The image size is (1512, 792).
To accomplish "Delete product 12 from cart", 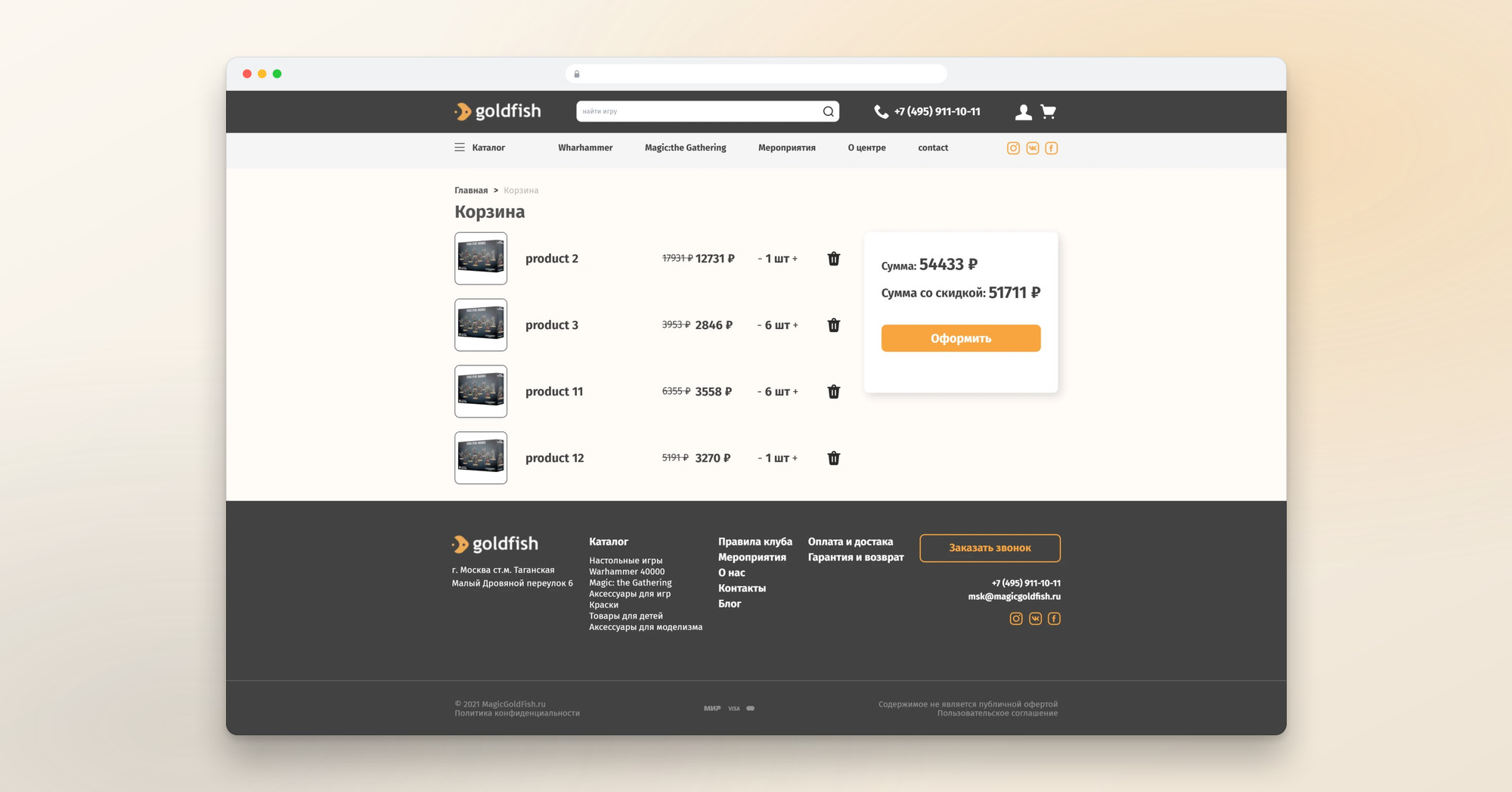I will click(833, 458).
